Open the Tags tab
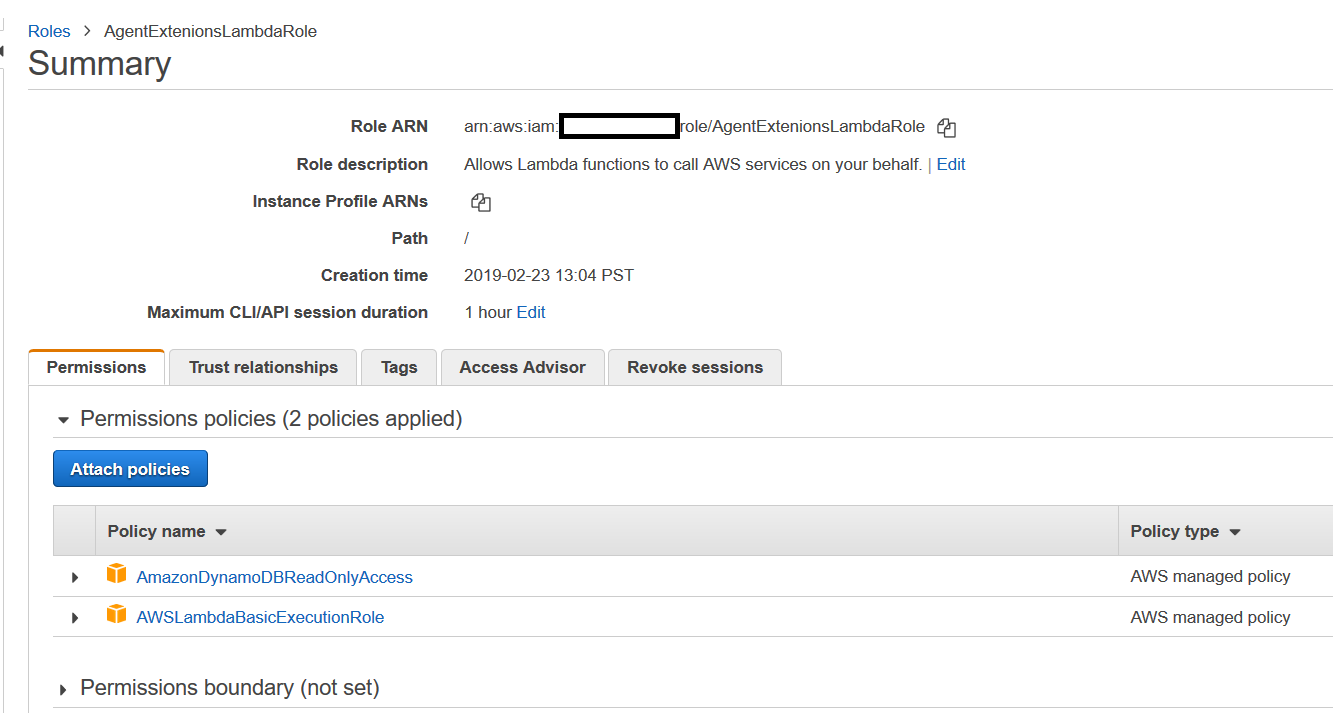 point(399,367)
